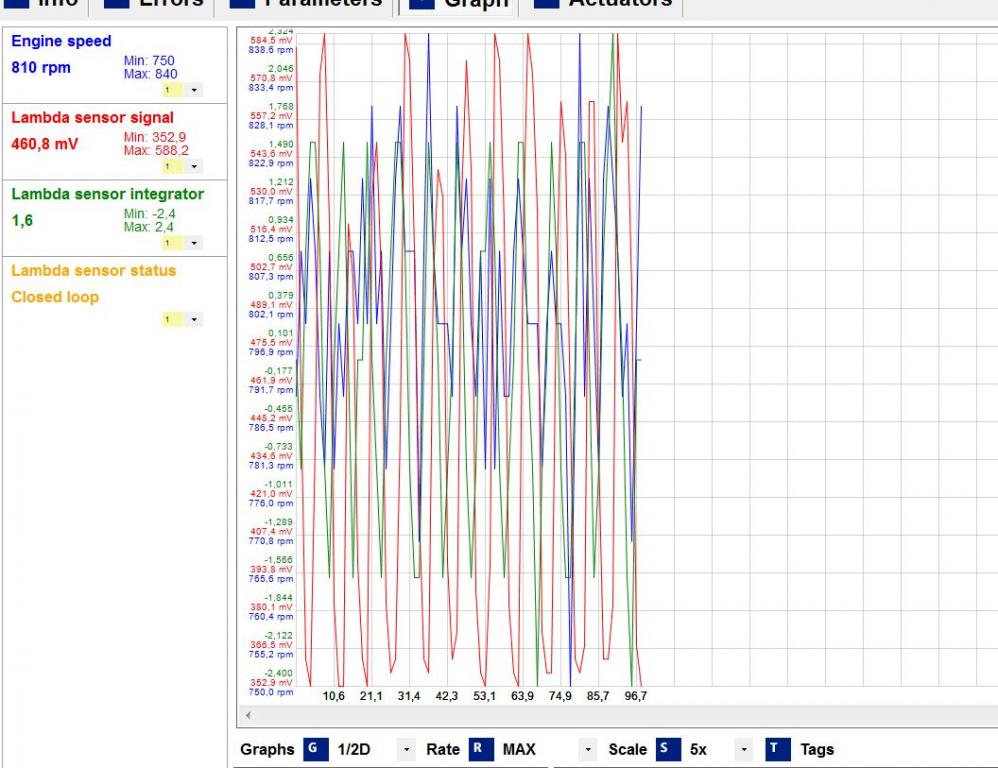Click the Engine speed Min: 750 reading
The width and height of the screenshot is (998, 768).
point(149,60)
